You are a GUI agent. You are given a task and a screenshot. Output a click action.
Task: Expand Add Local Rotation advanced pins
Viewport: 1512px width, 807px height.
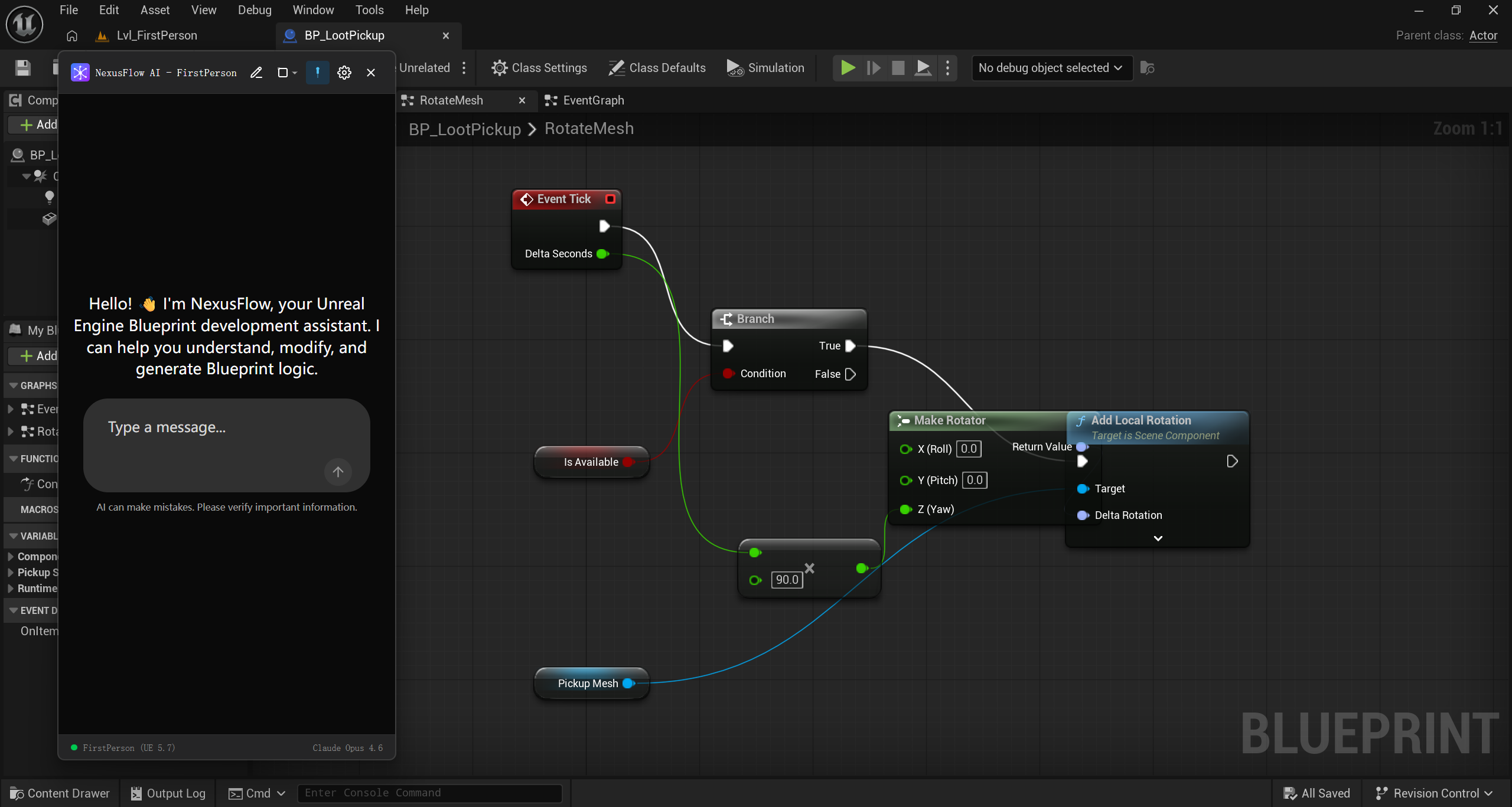click(1158, 538)
